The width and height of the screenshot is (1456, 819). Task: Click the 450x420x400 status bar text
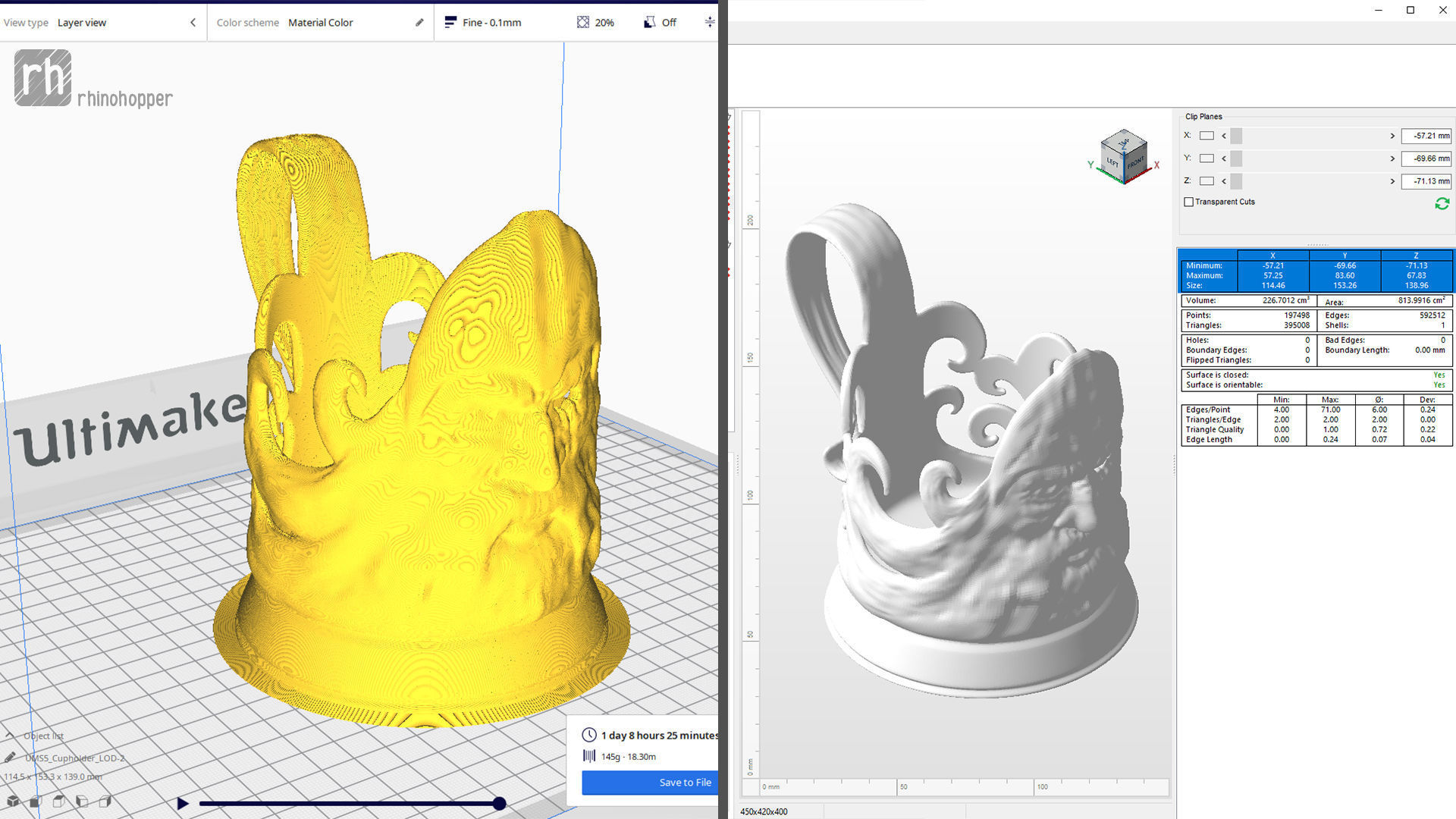pos(764,811)
